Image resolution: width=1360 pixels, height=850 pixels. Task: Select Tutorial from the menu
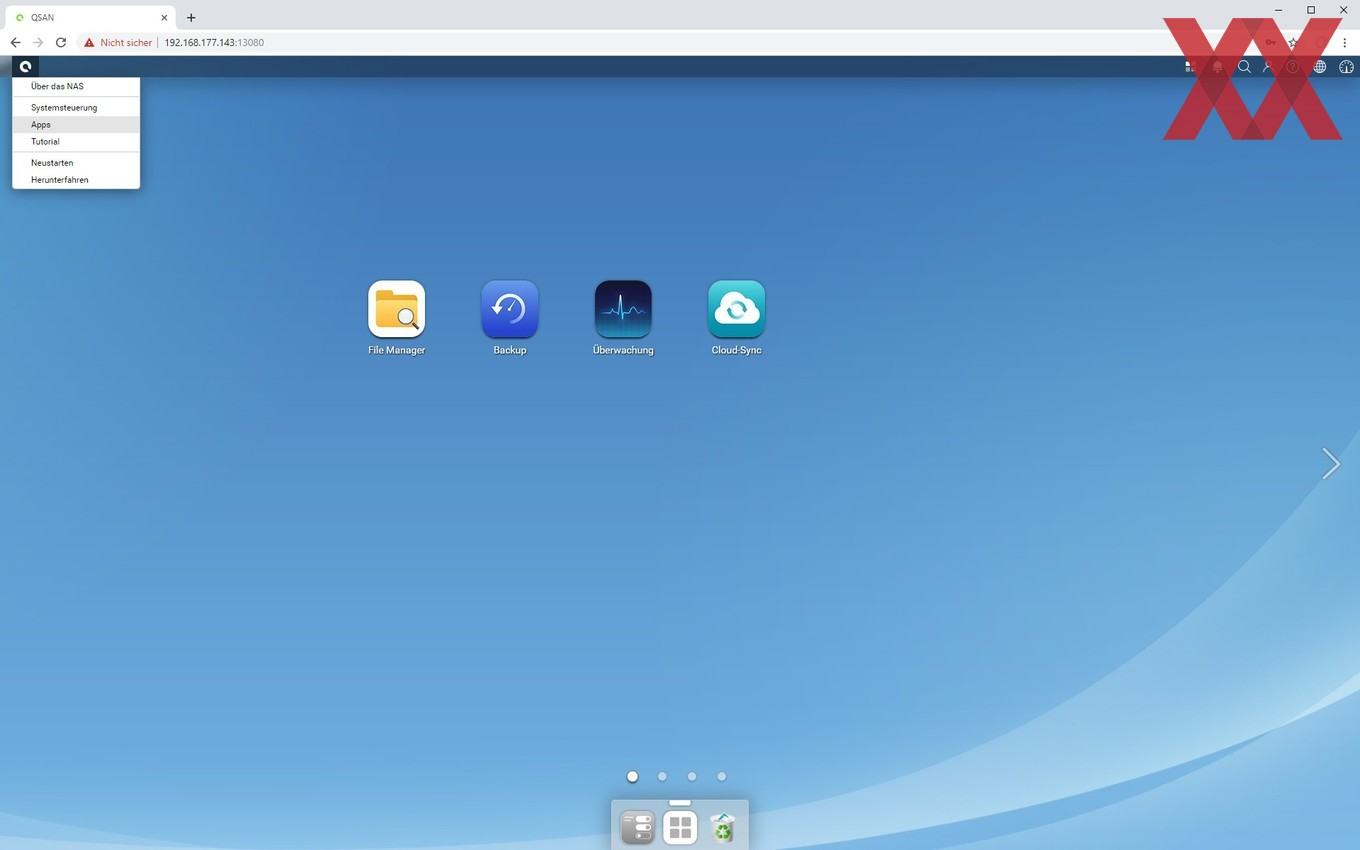(x=76, y=142)
